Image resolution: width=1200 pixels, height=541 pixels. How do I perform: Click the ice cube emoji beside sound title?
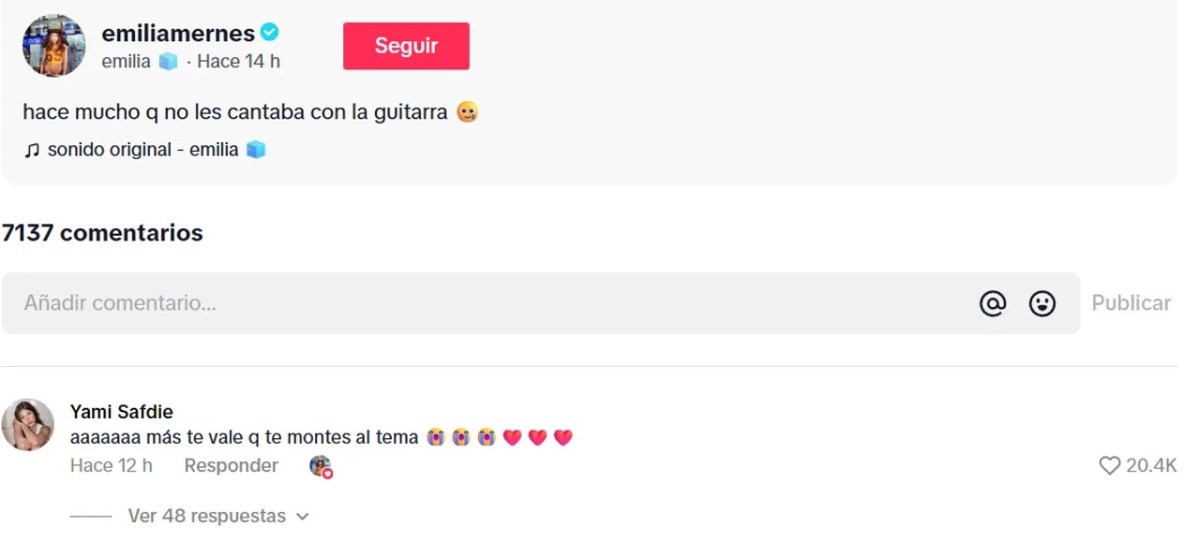click(x=256, y=150)
